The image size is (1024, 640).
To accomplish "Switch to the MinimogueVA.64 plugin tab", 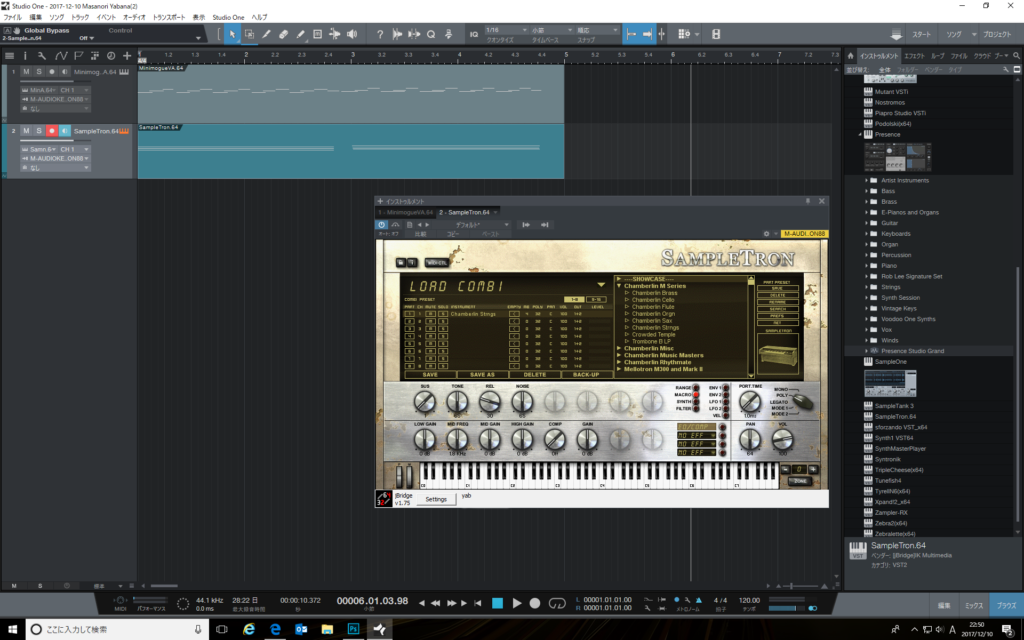I will coord(405,212).
